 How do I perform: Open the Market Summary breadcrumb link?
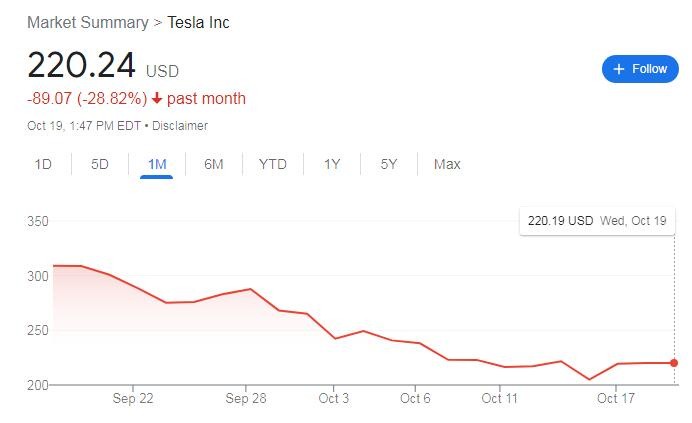86,22
